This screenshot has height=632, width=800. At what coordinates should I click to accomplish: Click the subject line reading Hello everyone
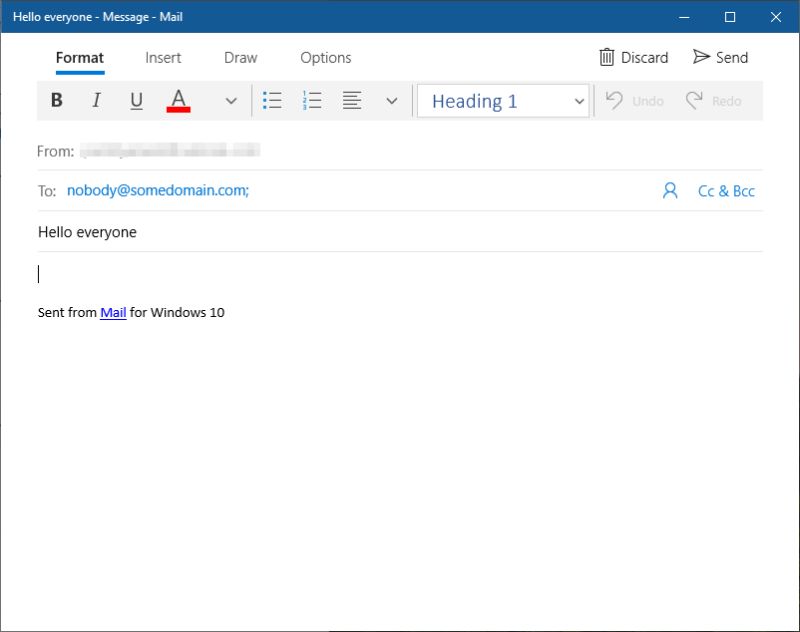86,231
